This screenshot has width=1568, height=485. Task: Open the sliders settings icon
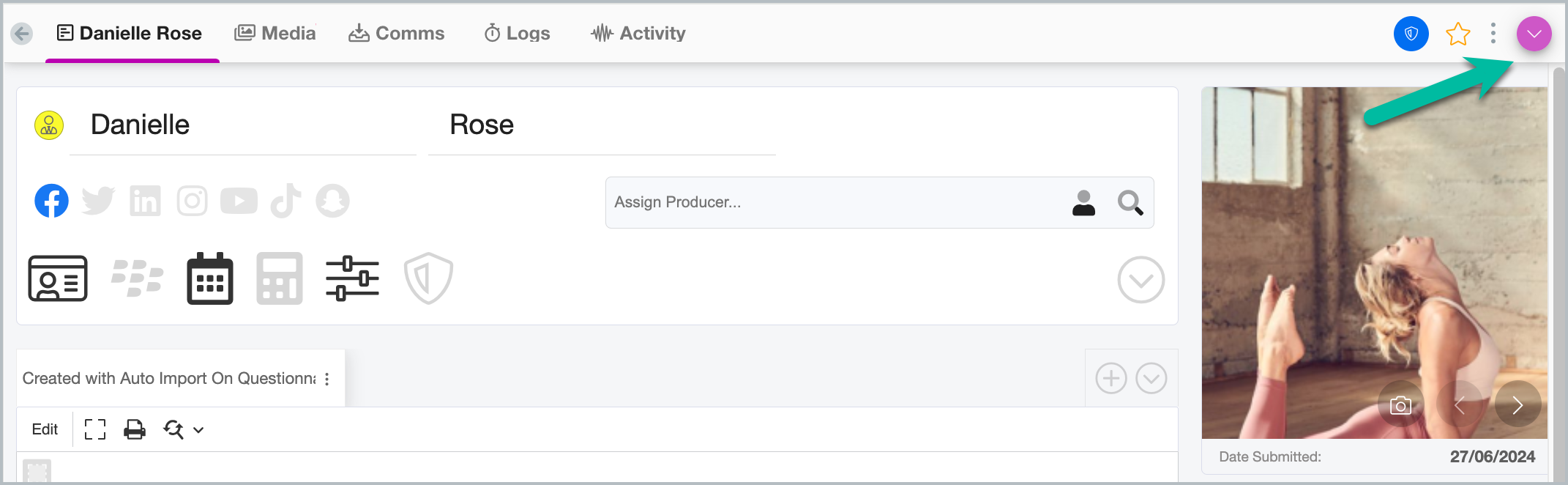352,278
